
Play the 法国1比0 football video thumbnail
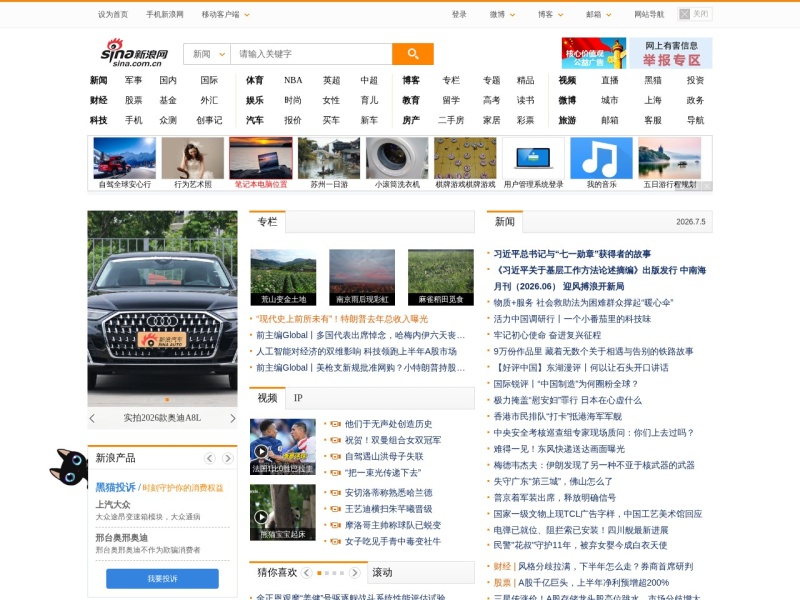[x=283, y=447]
